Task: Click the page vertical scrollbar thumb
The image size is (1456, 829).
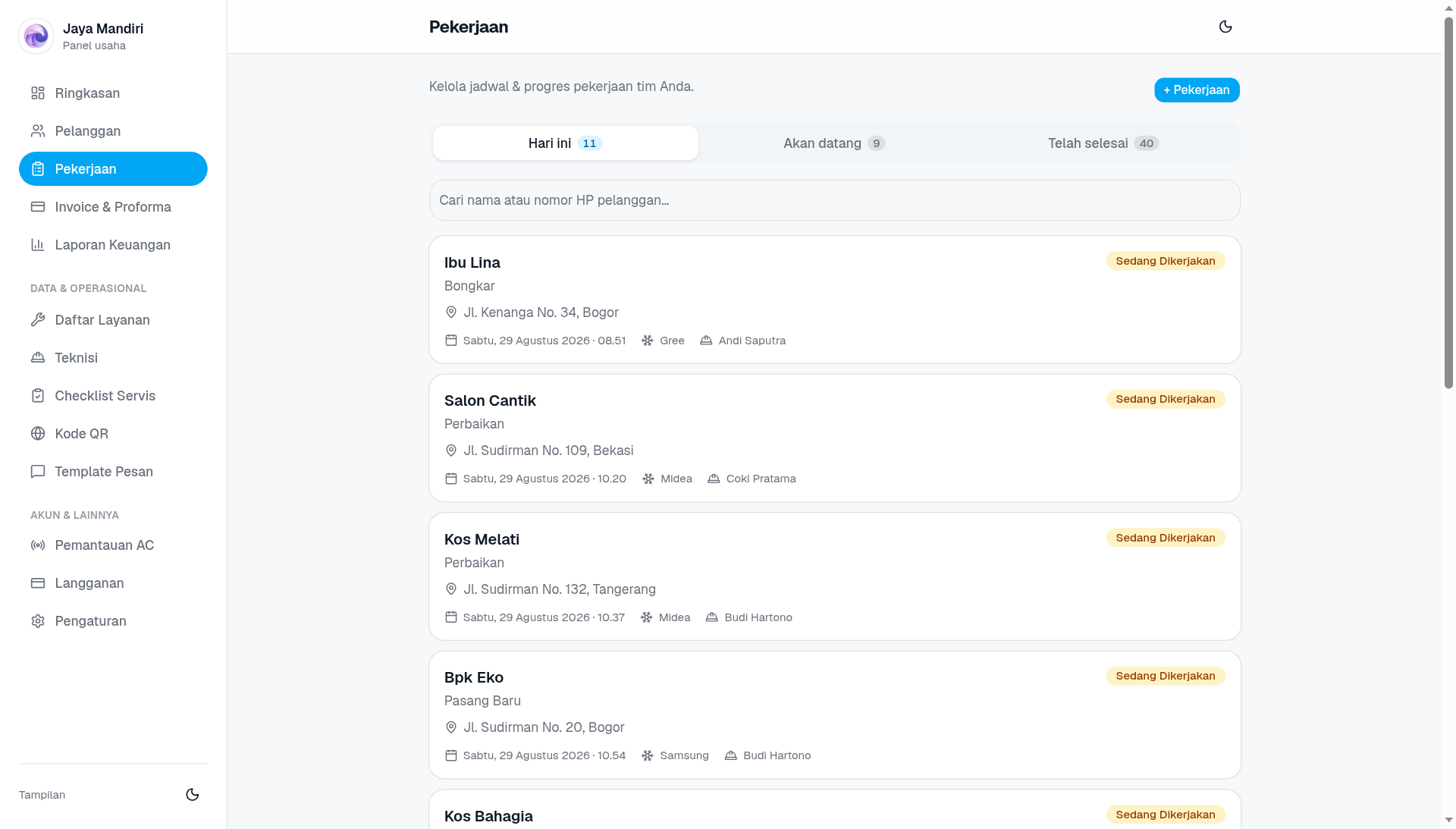Action: [1448, 203]
